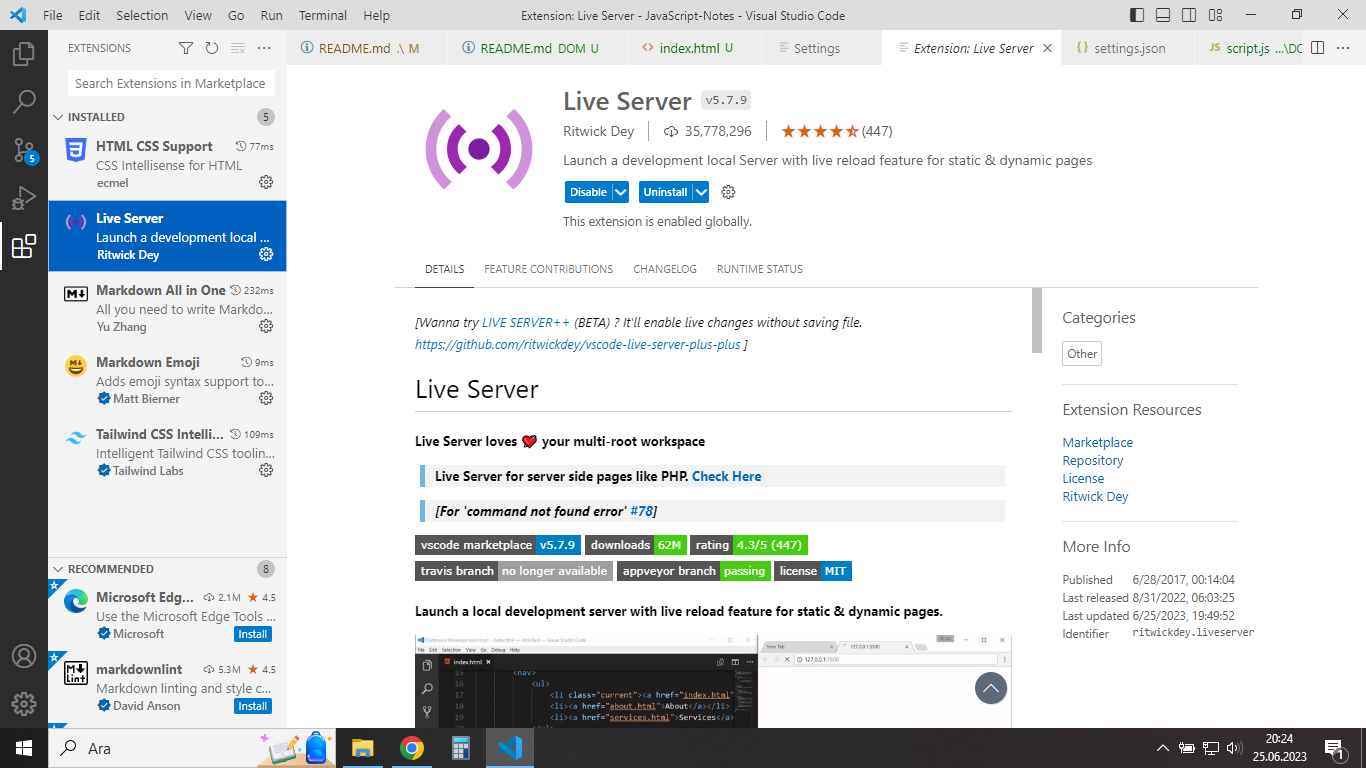
Task: Focus the Search Extensions in Marketplace field
Action: point(171,84)
